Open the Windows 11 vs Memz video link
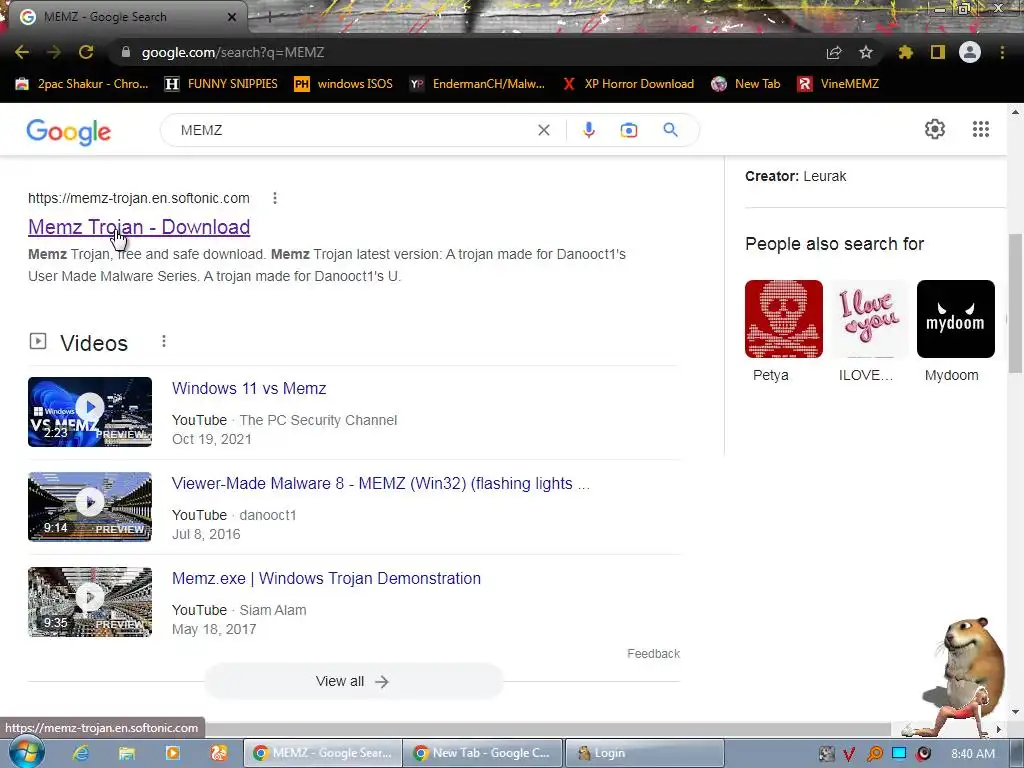The height and width of the screenshot is (768, 1024). [x=249, y=388]
